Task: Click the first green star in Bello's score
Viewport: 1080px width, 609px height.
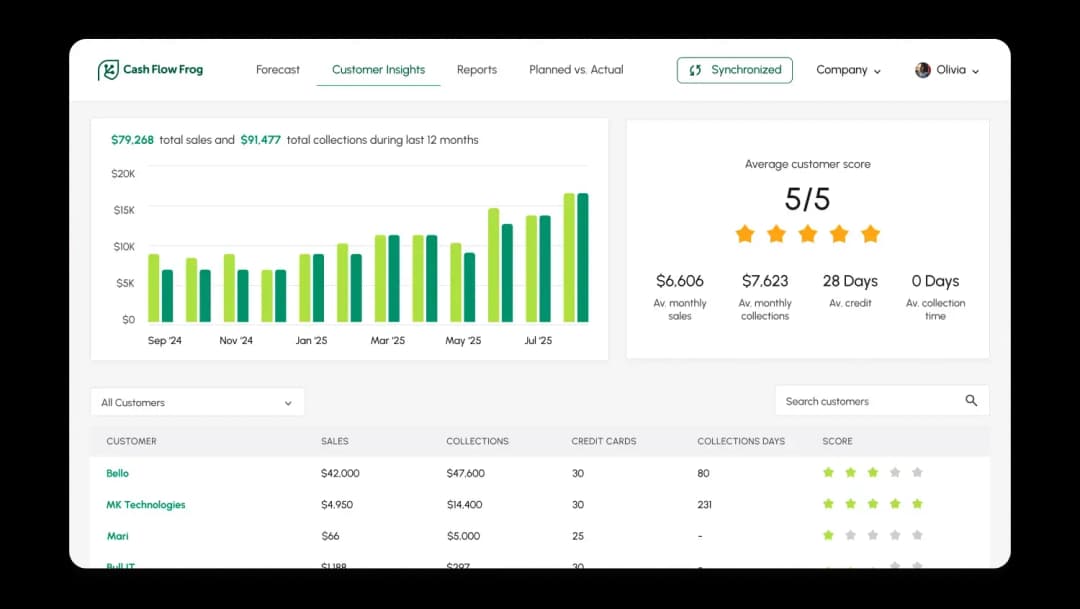Action: pyautogui.click(x=828, y=472)
